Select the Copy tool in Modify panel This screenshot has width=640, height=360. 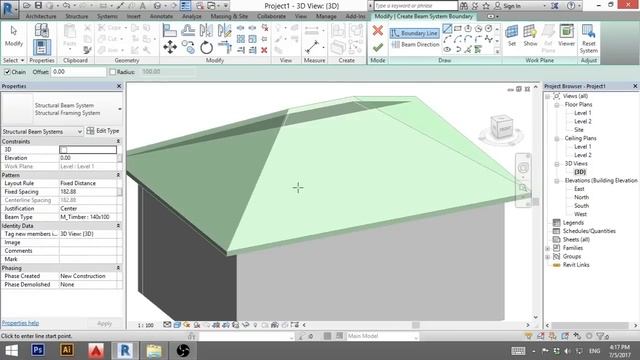click(188, 47)
